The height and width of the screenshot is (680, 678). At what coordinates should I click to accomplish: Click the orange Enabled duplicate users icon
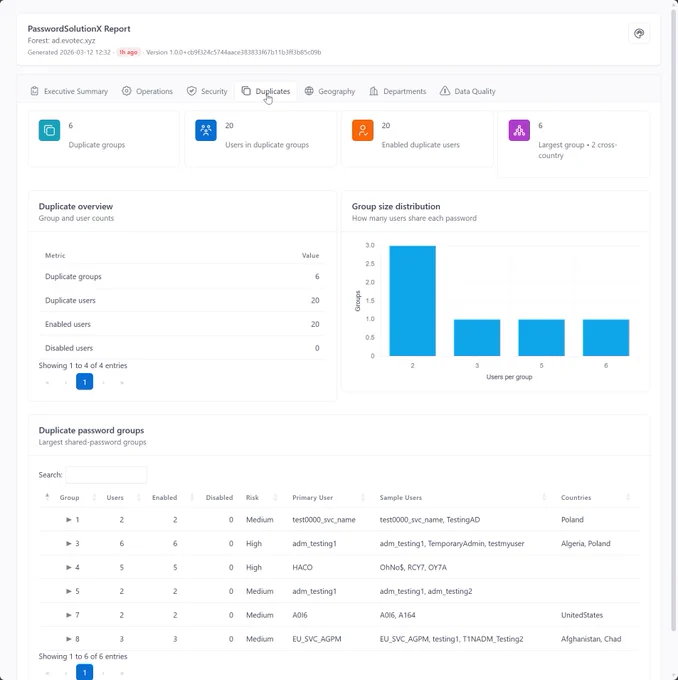[x=363, y=130]
